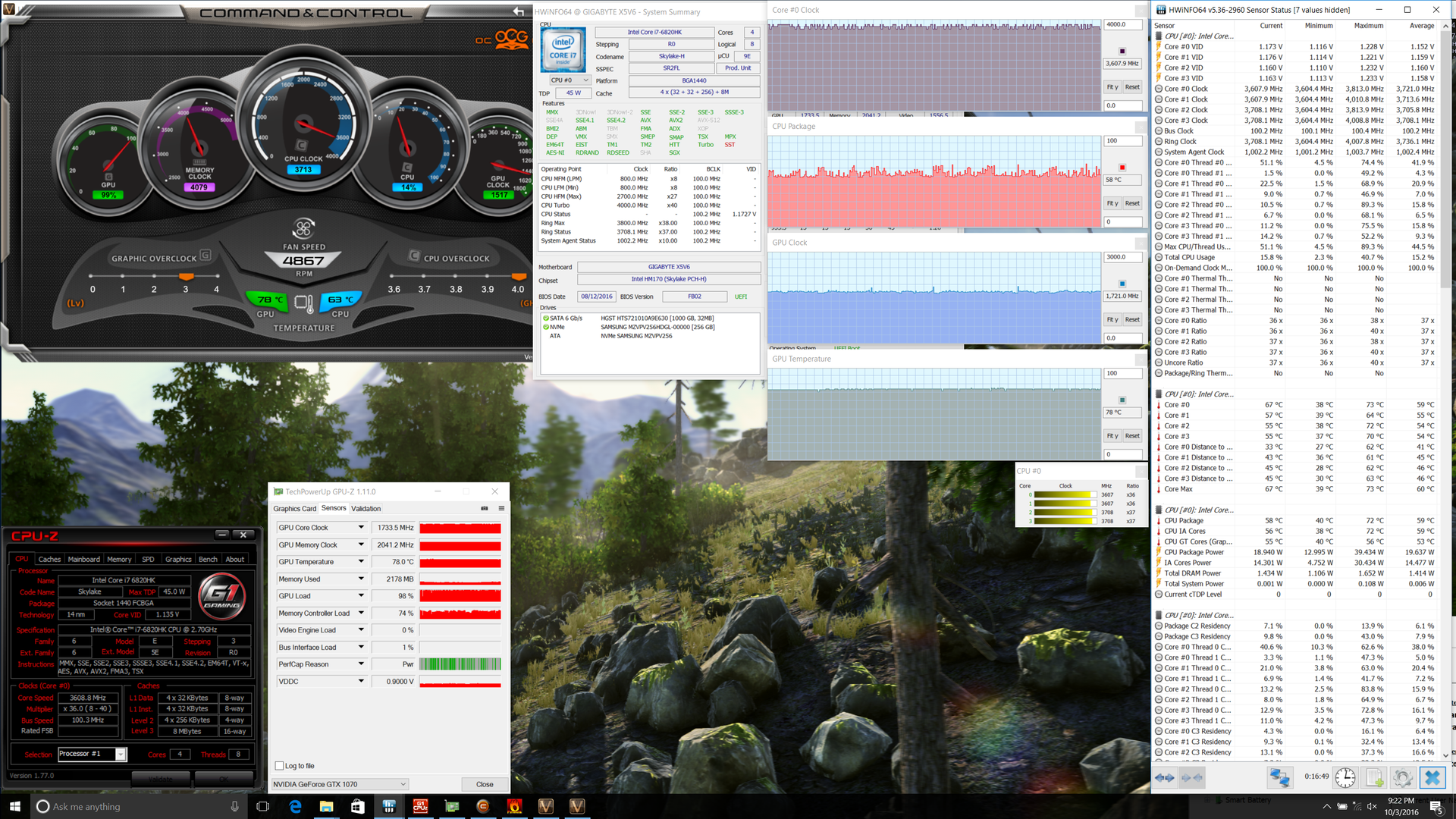
Task: Select the Core #0 VID sensor row
Action: (x=1296, y=47)
